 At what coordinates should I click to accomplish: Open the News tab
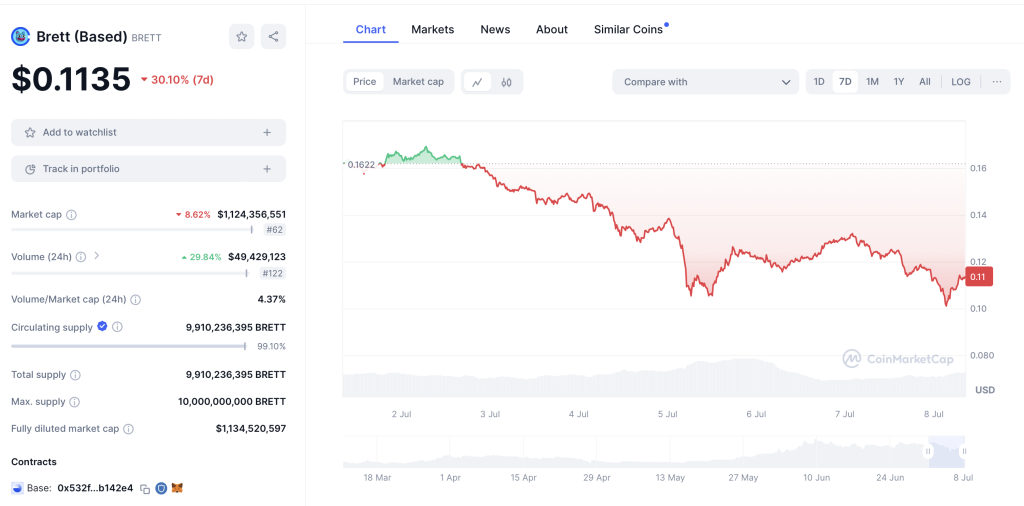(x=495, y=29)
